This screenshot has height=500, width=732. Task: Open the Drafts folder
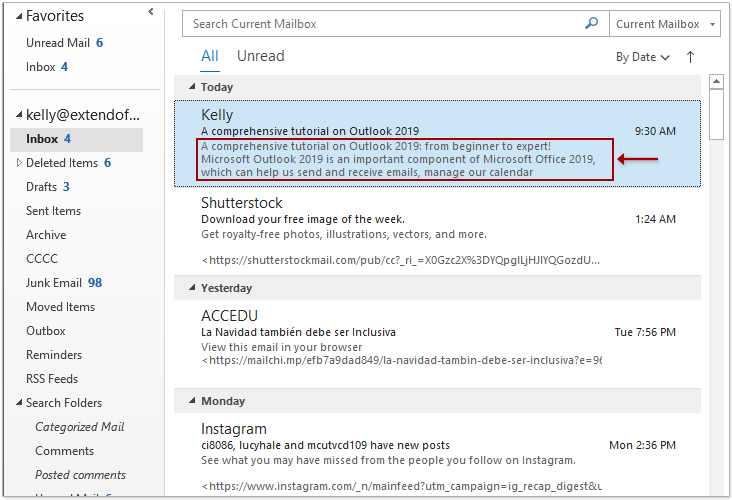tap(48, 187)
